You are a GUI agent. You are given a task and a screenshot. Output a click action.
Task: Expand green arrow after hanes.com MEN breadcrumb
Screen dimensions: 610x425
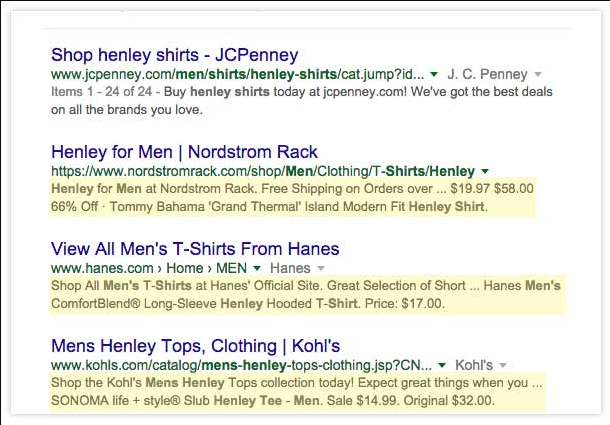click(257, 268)
